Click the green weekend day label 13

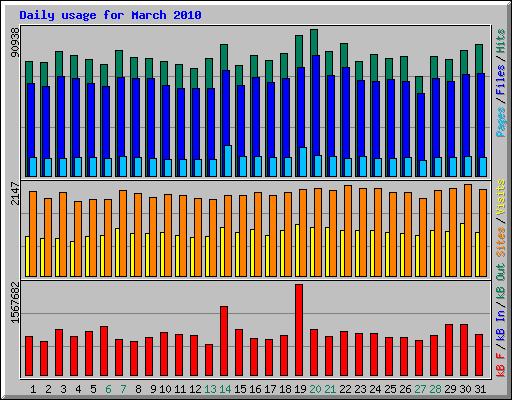(210, 389)
